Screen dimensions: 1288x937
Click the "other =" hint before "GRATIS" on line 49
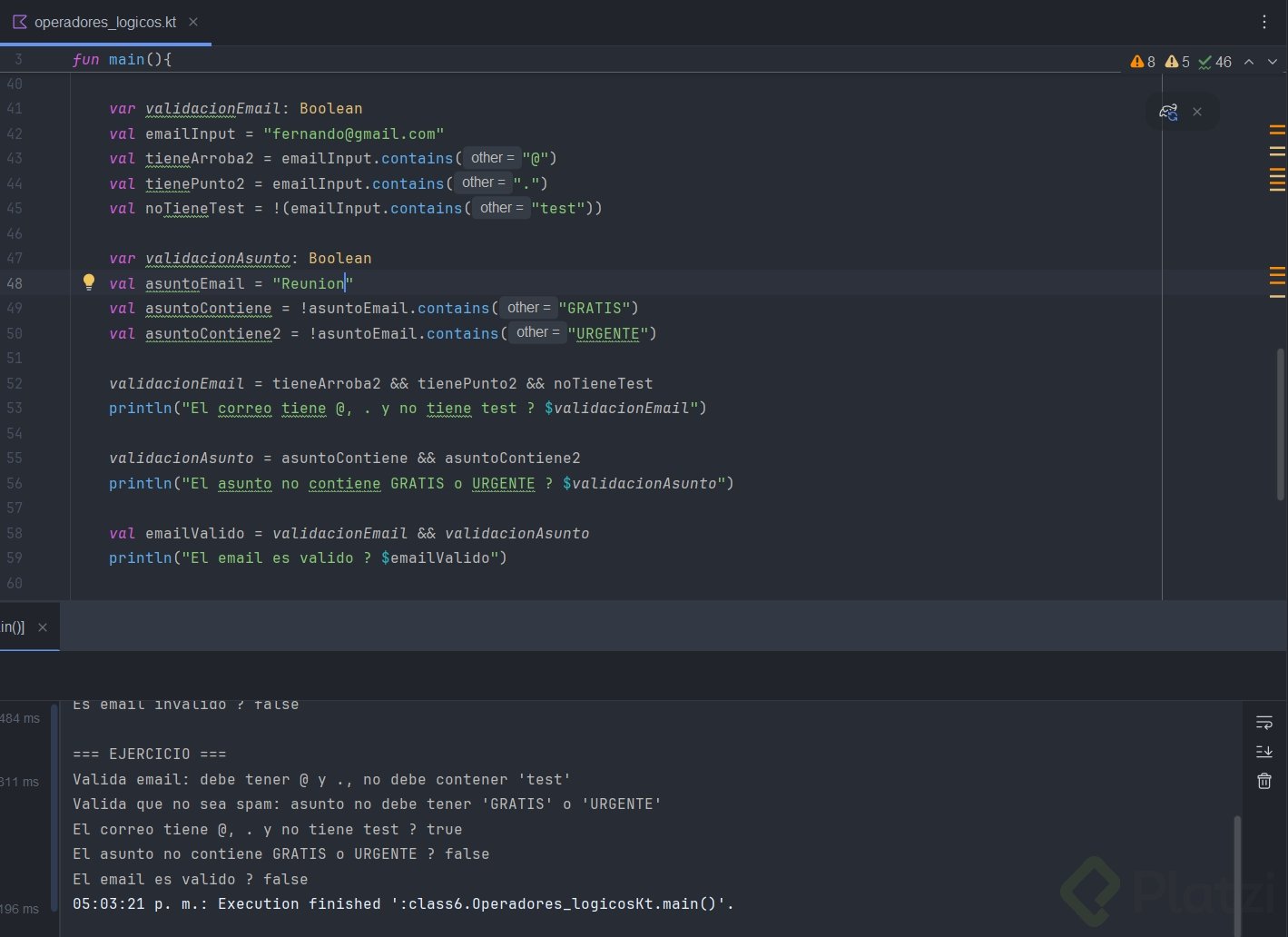(x=528, y=308)
